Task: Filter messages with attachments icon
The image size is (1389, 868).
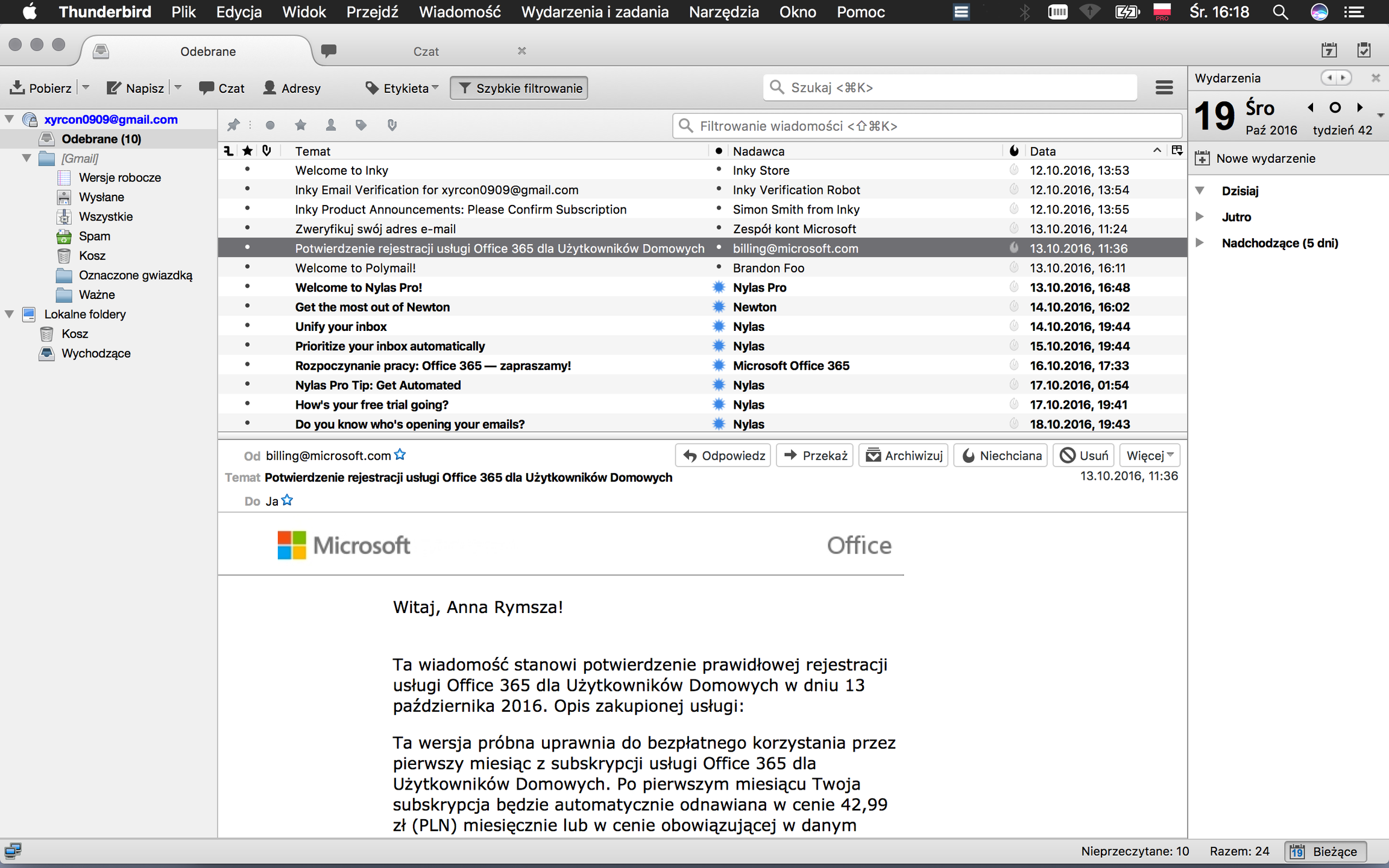Action: pyautogui.click(x=392, y=125)
